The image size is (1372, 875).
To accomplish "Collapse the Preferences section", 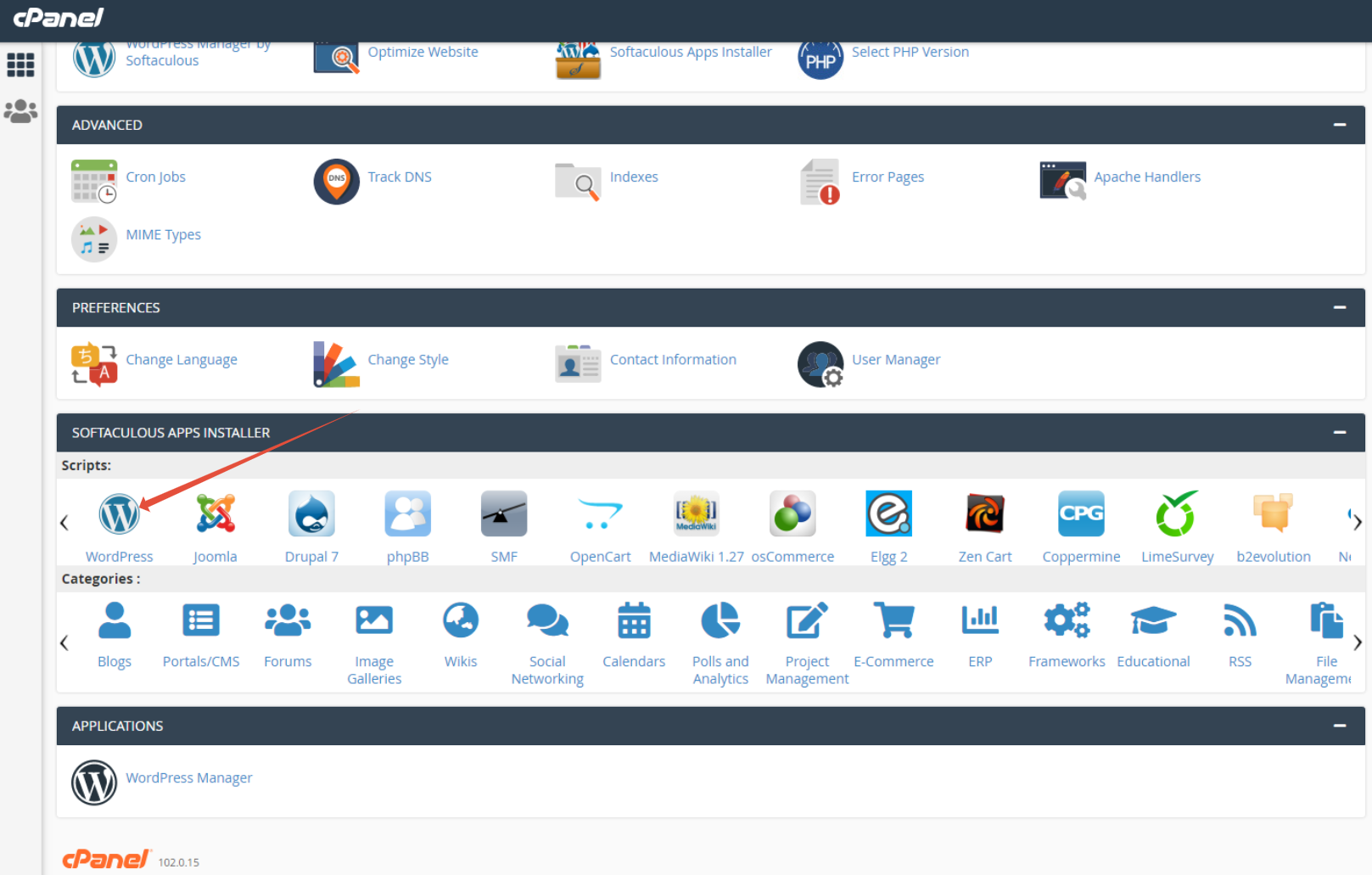I will pyautogui.click(x=1340, y=307).
